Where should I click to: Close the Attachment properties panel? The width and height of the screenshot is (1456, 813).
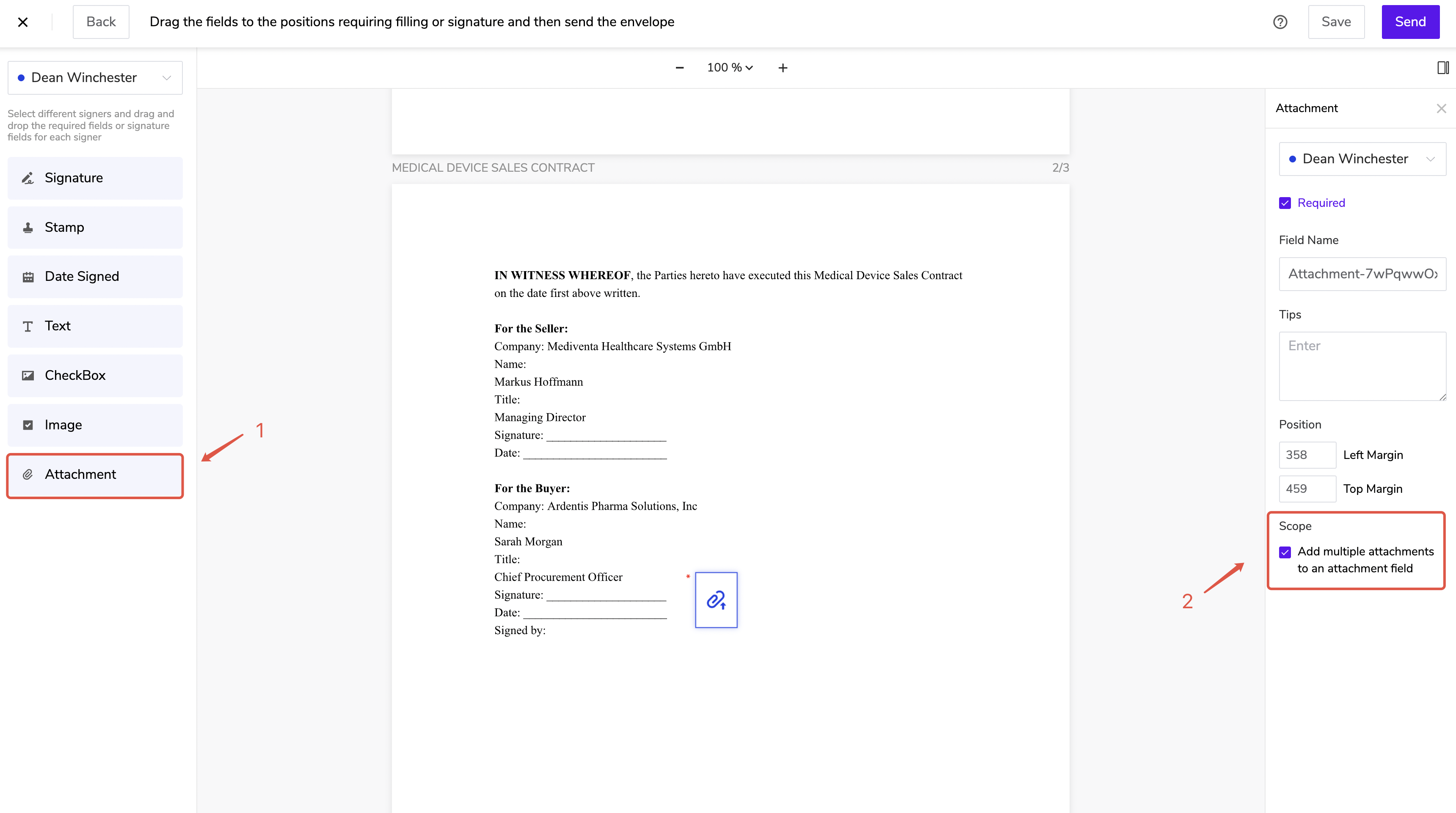pyautogui.click(x=1441, y=108)
